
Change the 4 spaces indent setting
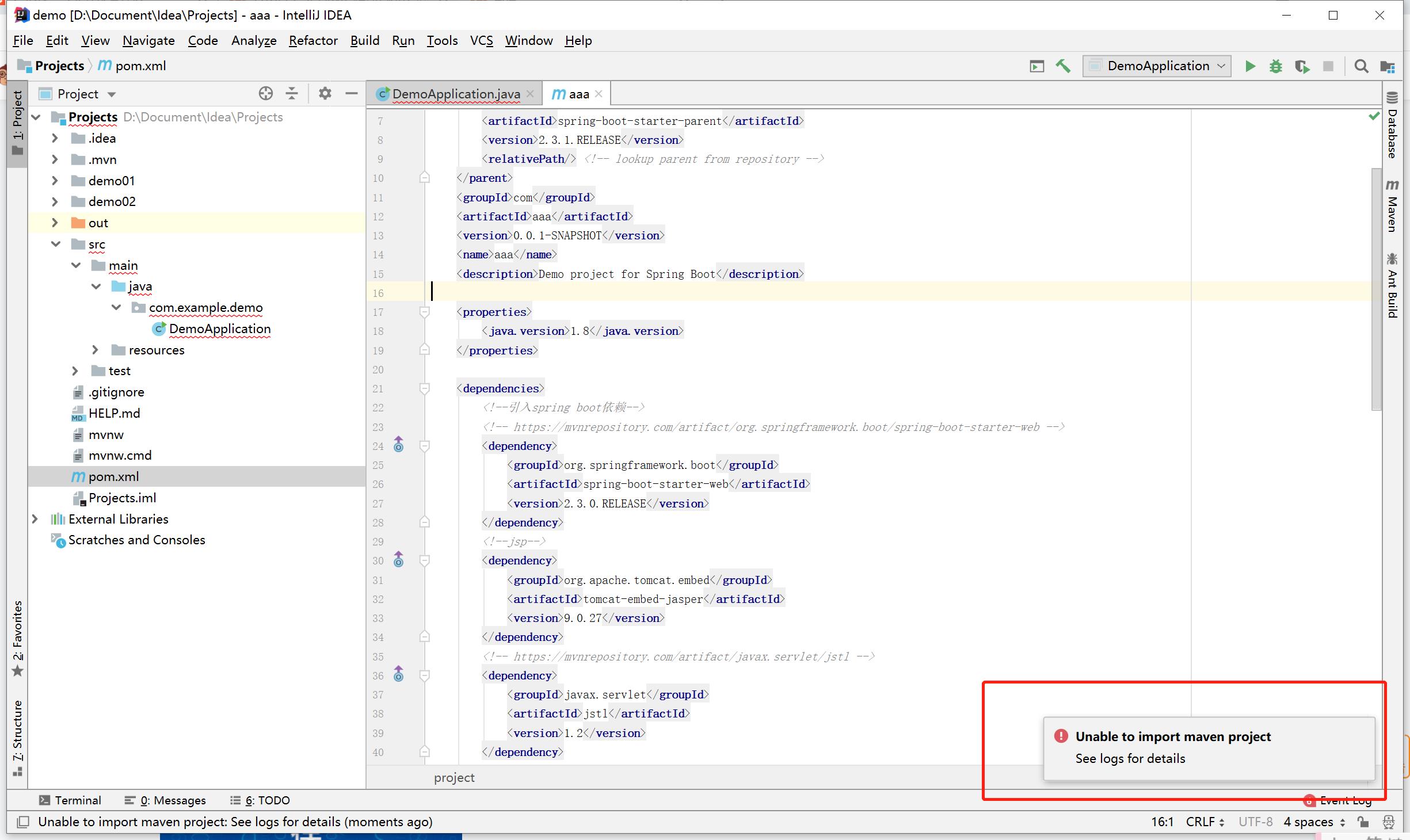tap(1314, 822)
